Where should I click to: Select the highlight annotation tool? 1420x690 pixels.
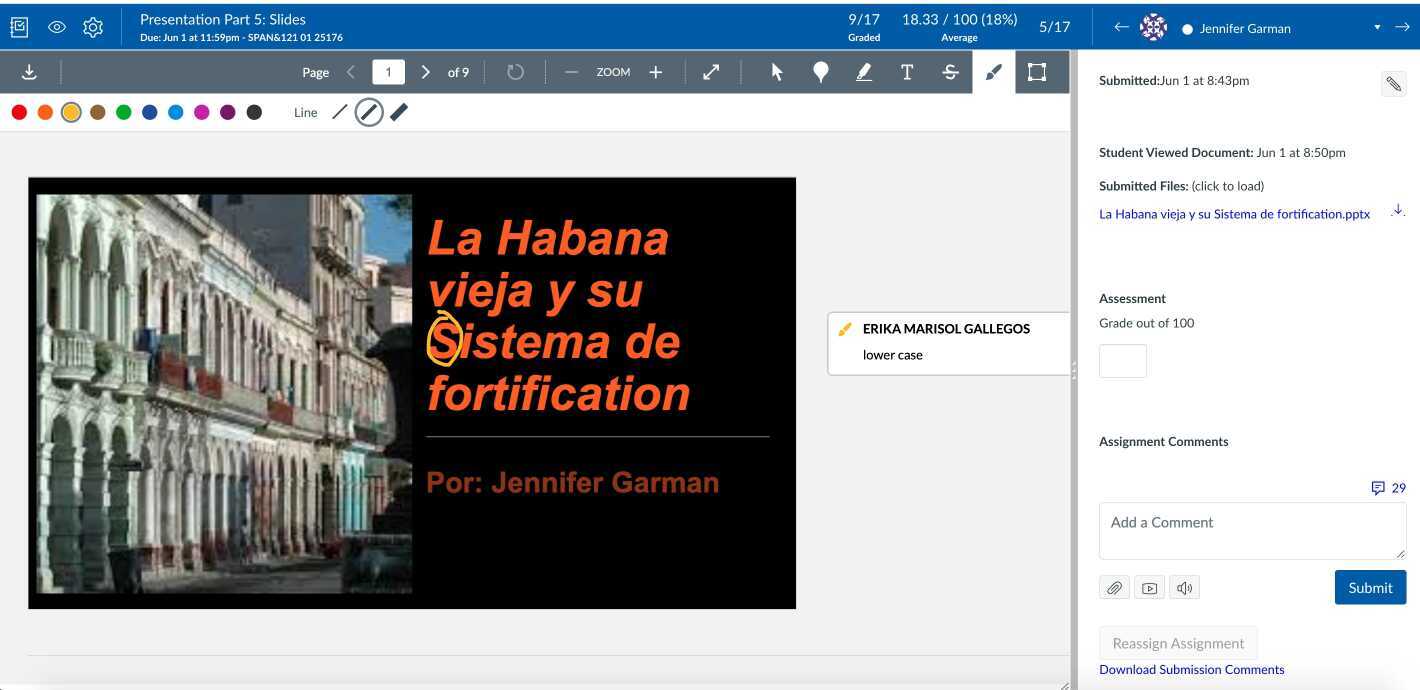(864, 72)
